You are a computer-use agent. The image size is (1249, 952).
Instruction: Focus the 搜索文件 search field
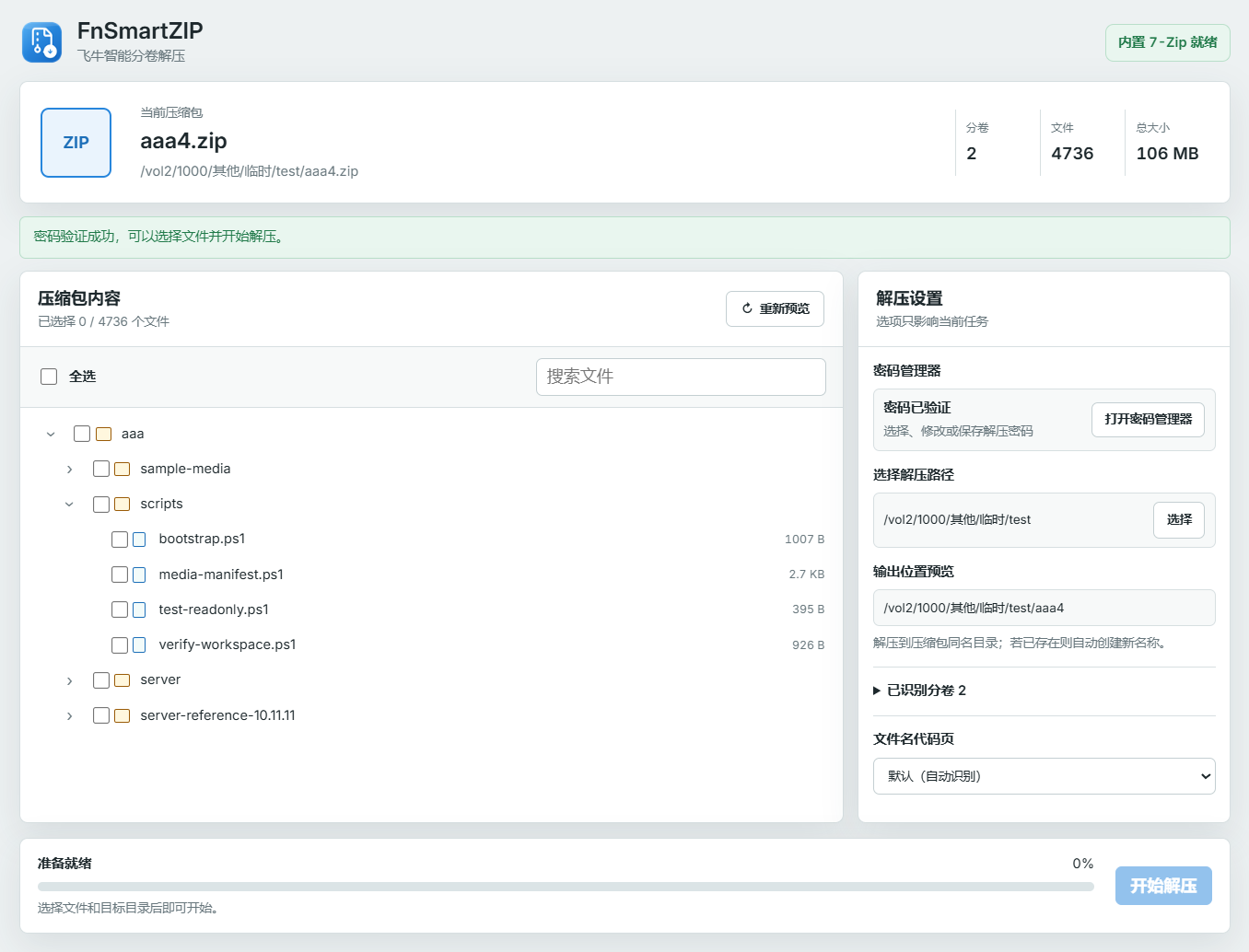[x=681, y=377]
